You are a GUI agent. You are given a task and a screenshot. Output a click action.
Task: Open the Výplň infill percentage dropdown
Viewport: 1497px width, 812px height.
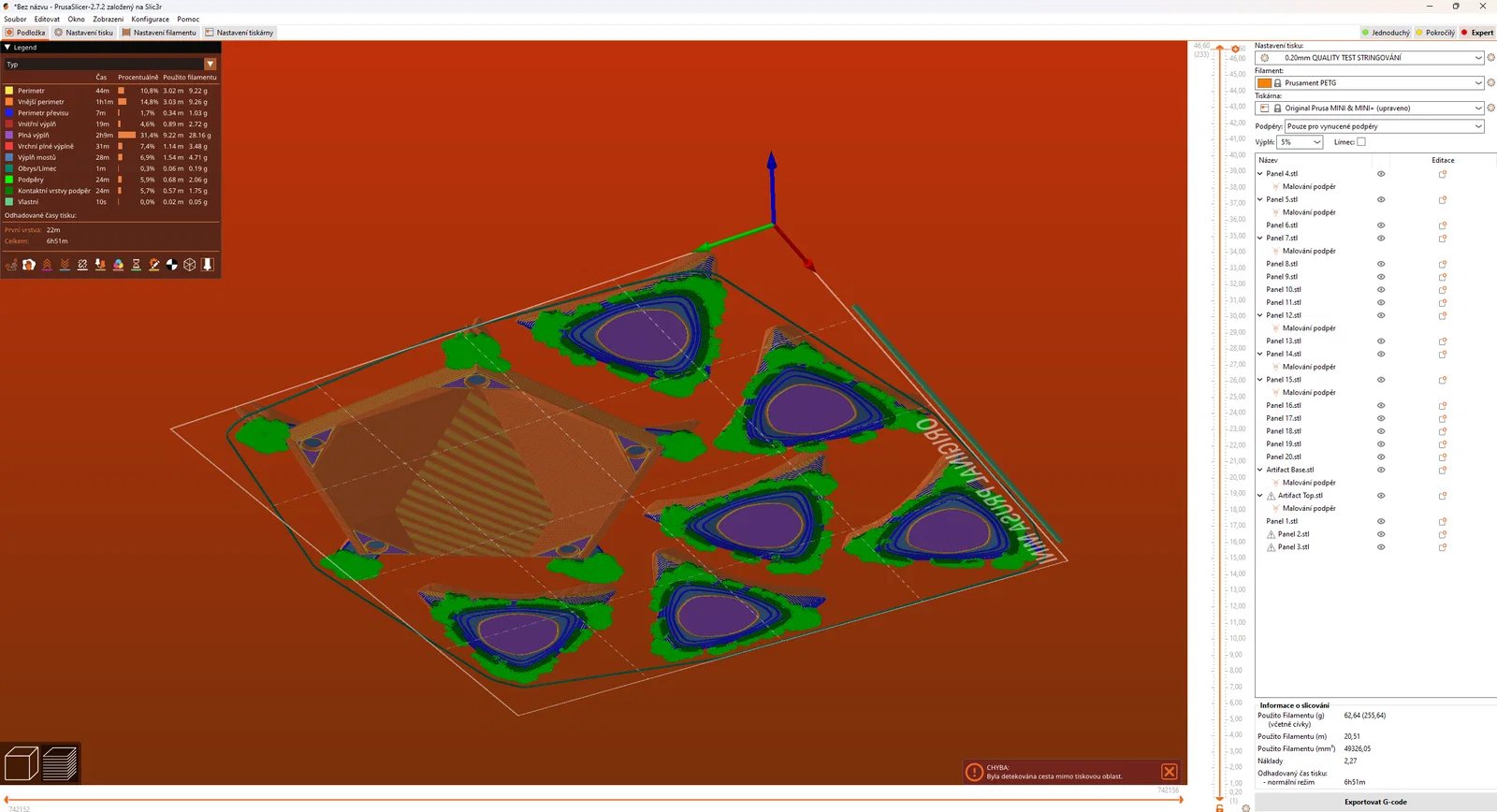click(x=1301, y=142)
